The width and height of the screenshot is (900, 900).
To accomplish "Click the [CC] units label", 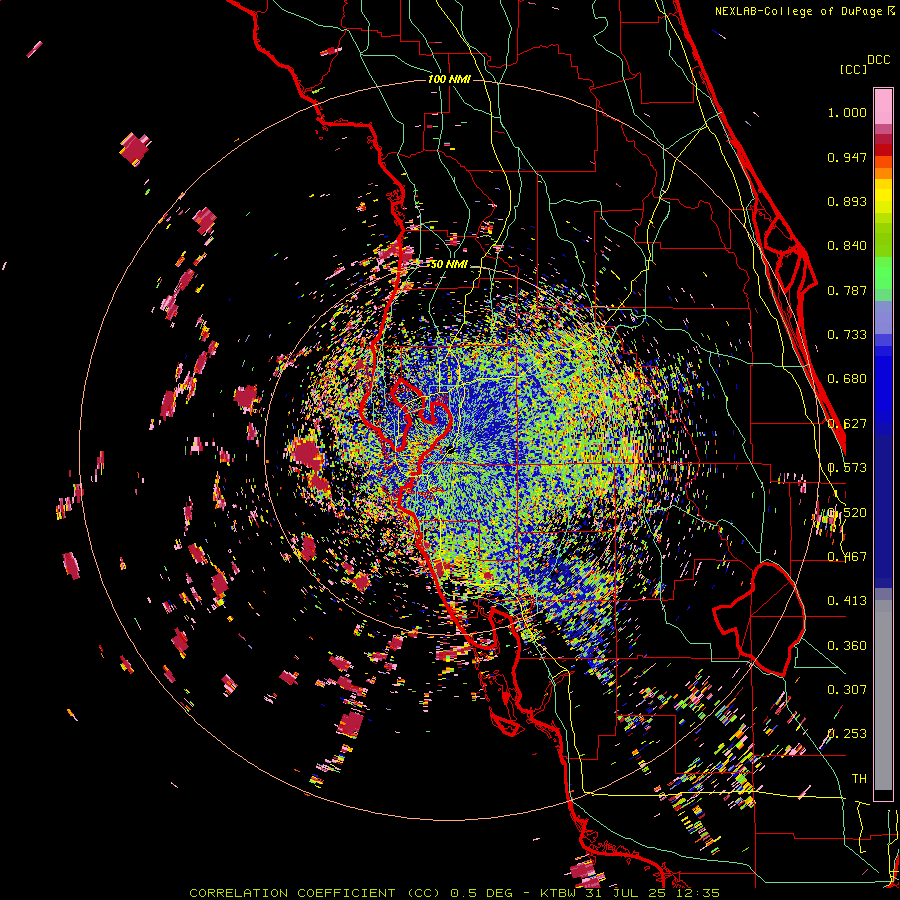I will 853,69.
